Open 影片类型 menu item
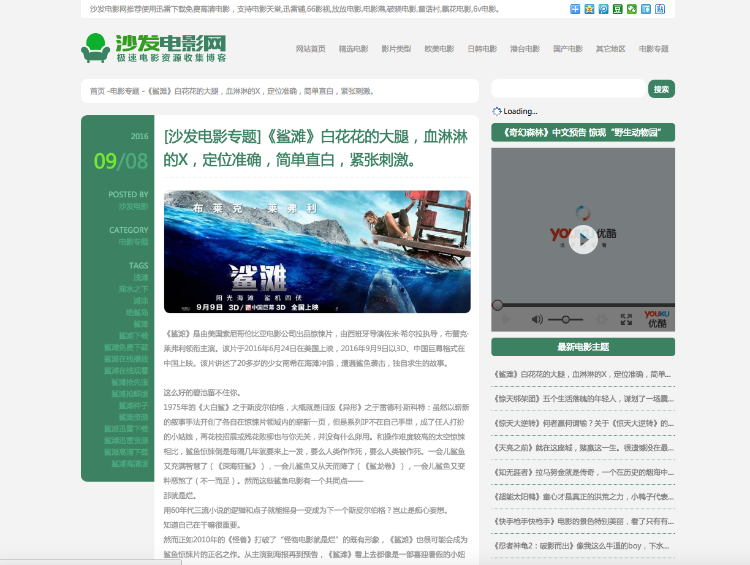The height and width of the screenshot is (565, 750). click(x=396, y=49)
